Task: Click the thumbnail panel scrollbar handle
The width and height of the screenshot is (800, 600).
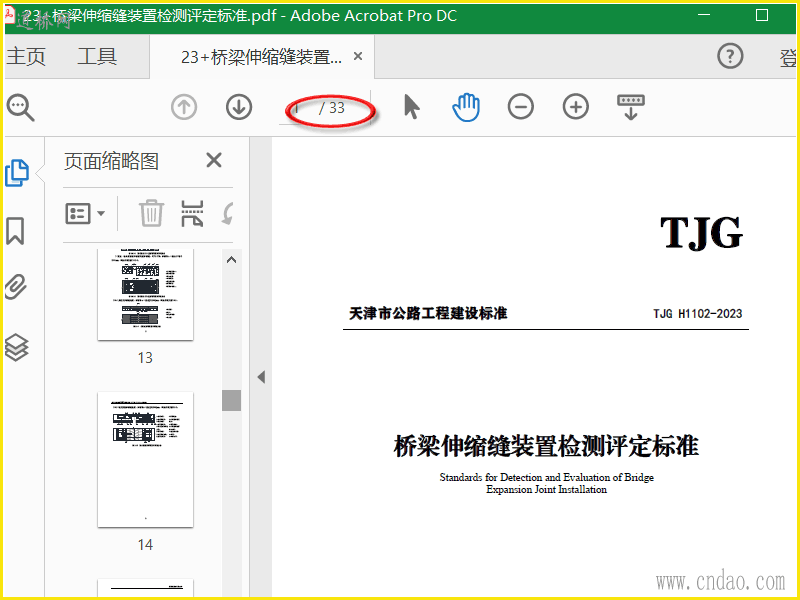Action: click(x=232, y=401)
